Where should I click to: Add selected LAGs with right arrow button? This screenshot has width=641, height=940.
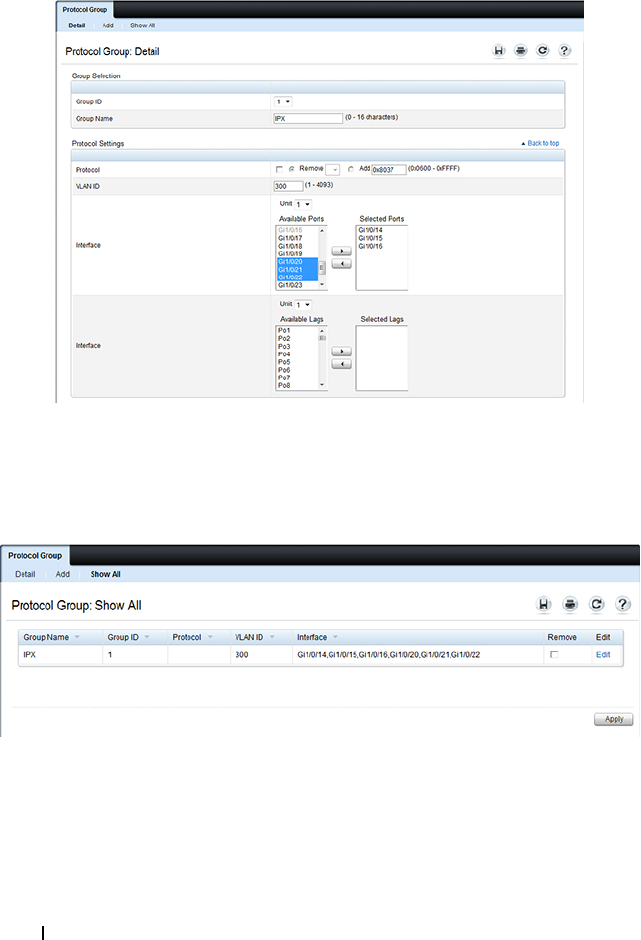[x=342, y=351]
